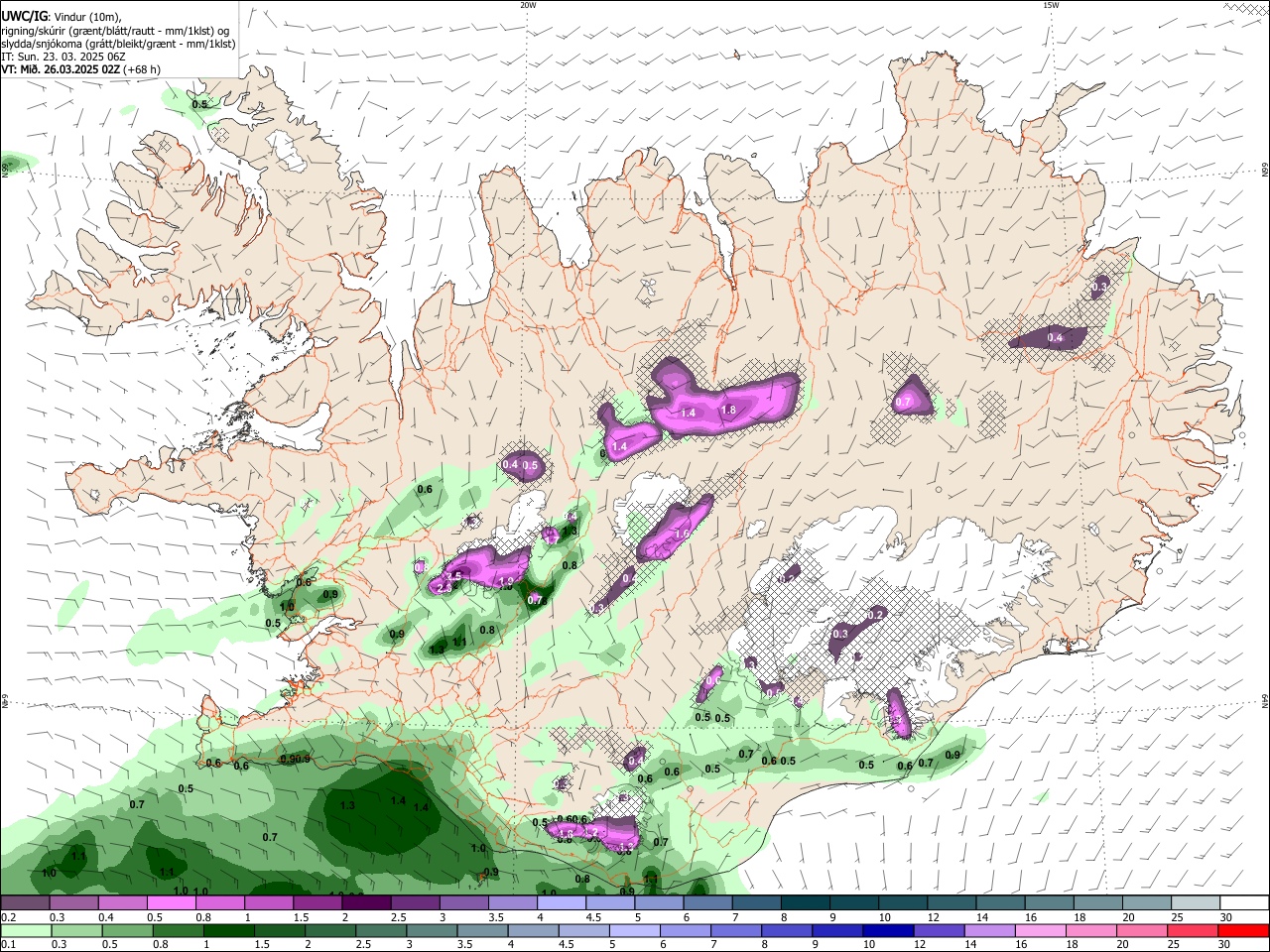
Task: Click the dark navy blue rain scale swatch
Action: (886, 931)
